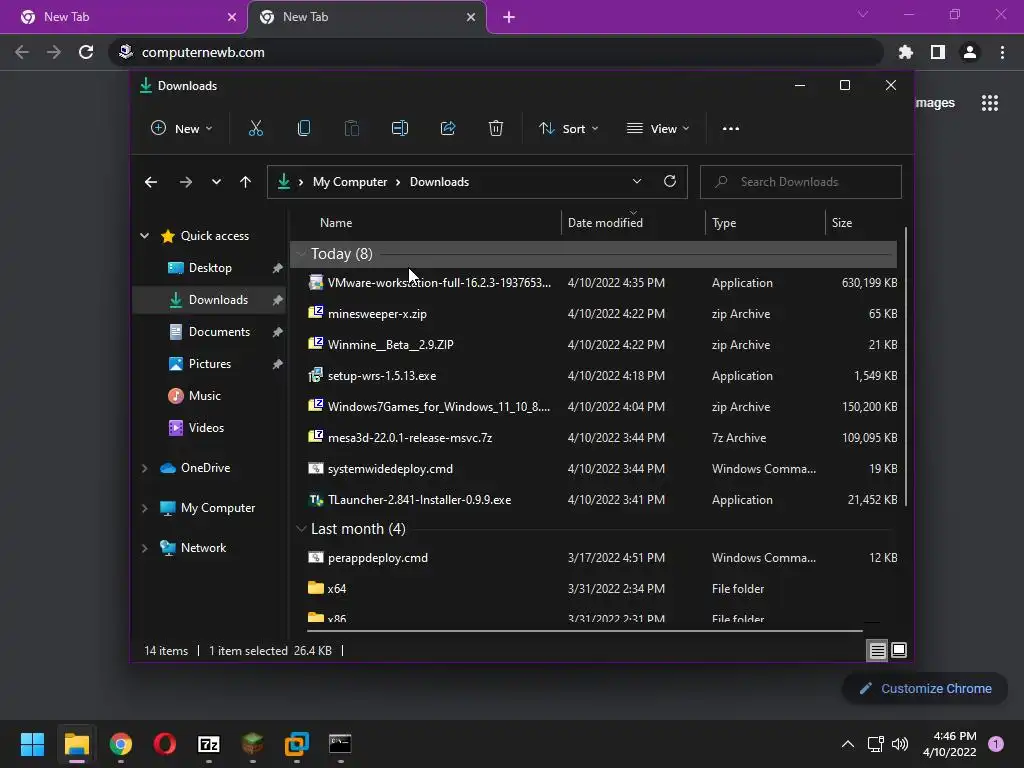Viewport: 1024px width, 768px height.
Task: Open Chrome three-dot menu
Action: [1002, 52]
